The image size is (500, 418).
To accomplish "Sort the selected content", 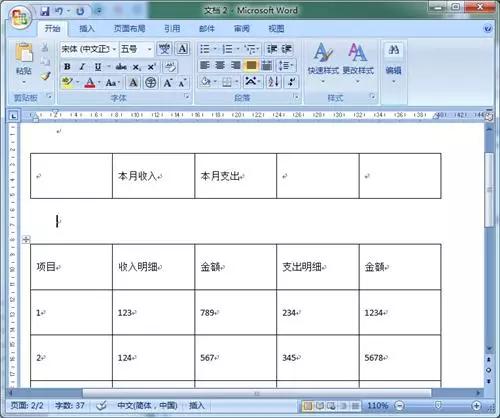I will [x=273, y=82].
